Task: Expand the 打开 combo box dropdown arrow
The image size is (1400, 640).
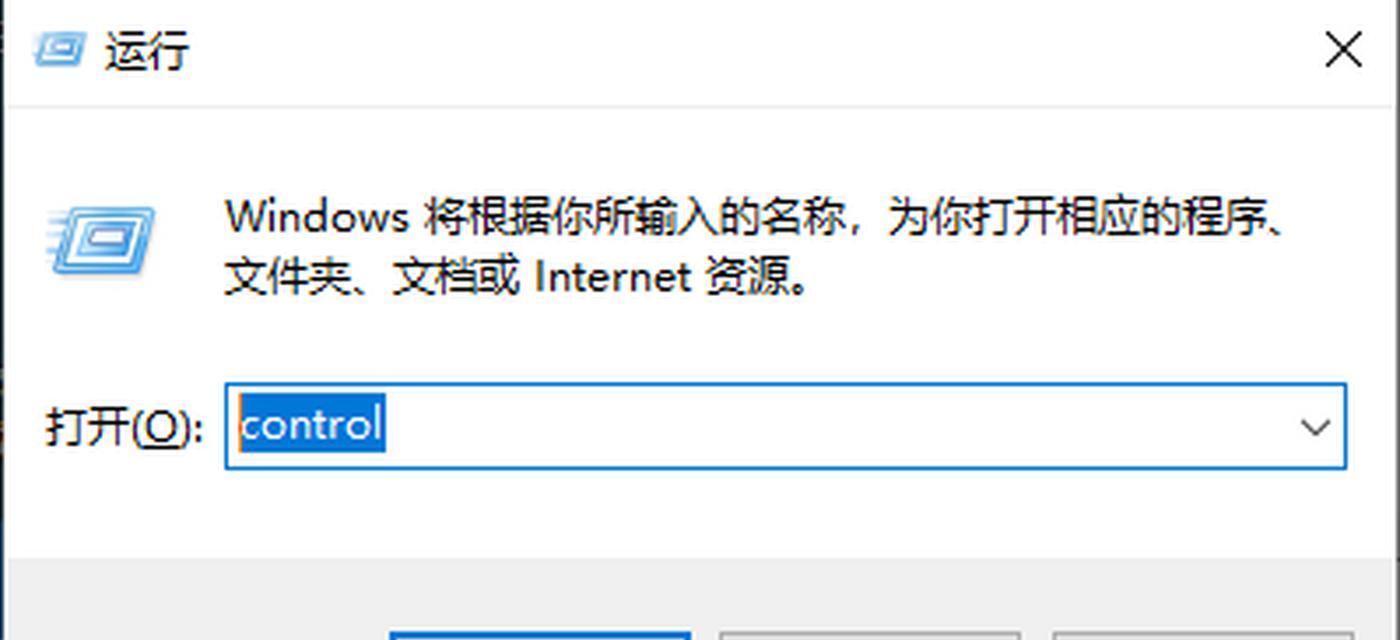Action: [1314, 427]
